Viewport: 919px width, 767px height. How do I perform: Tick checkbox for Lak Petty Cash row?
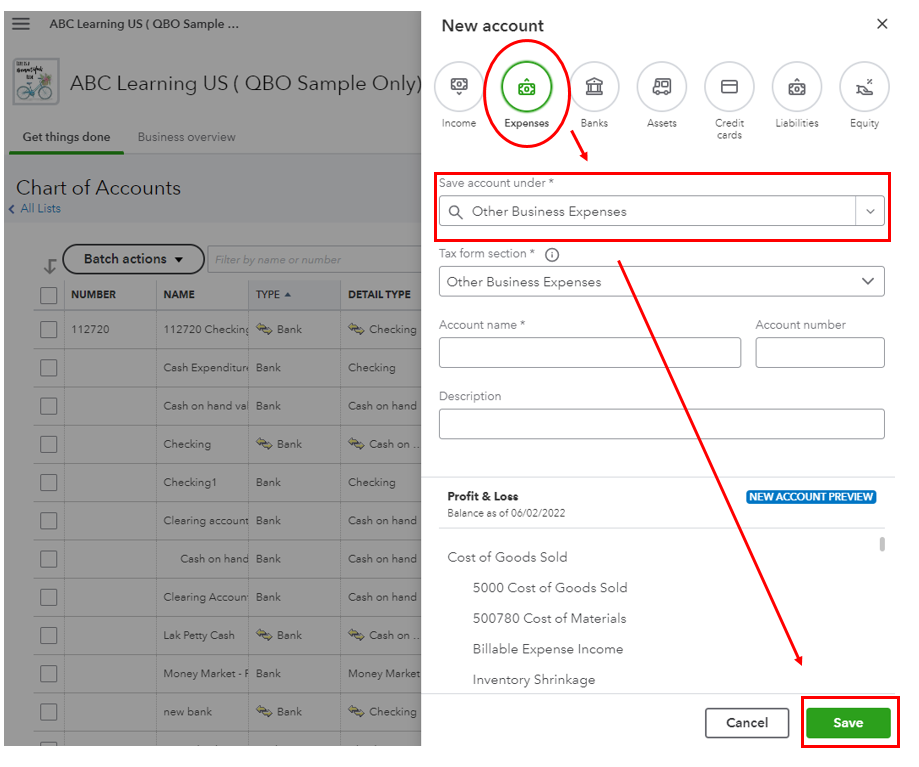tap(49, 636)
